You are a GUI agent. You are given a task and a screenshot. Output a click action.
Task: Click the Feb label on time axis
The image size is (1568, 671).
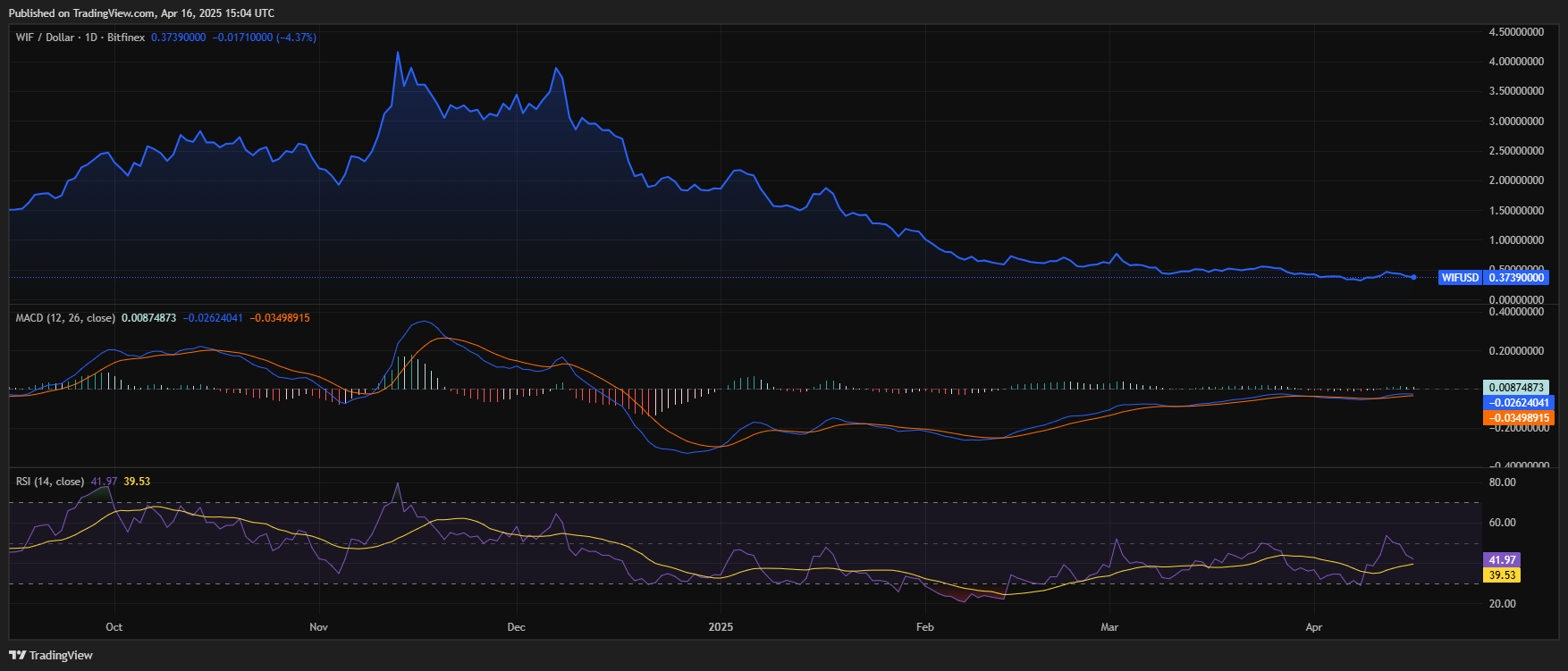point(925,627)
